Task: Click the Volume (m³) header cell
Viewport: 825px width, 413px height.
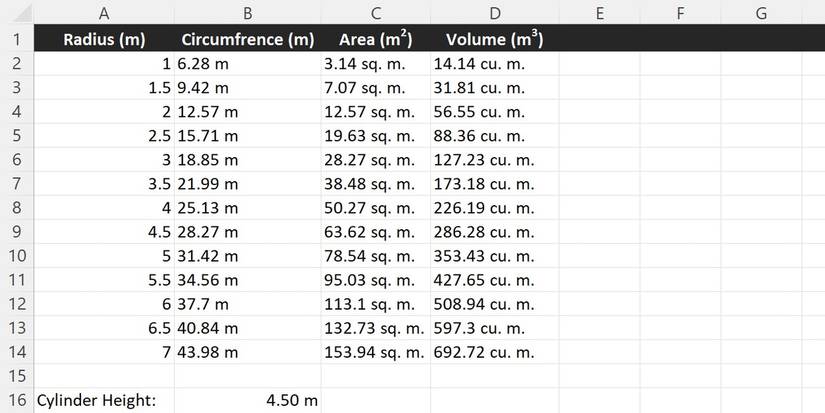Action: click(495, 39)
